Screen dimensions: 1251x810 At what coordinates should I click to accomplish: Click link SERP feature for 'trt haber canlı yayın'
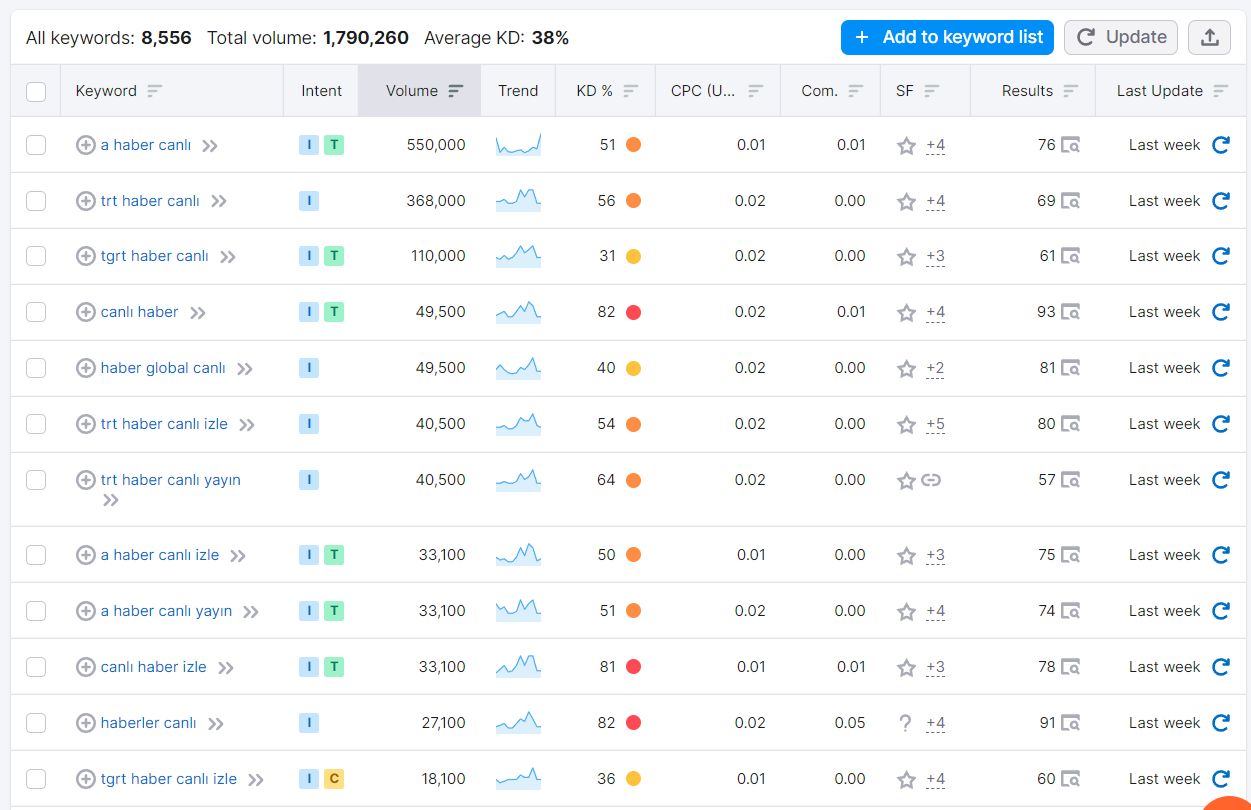pyautogui.click(x=931, y=480)
